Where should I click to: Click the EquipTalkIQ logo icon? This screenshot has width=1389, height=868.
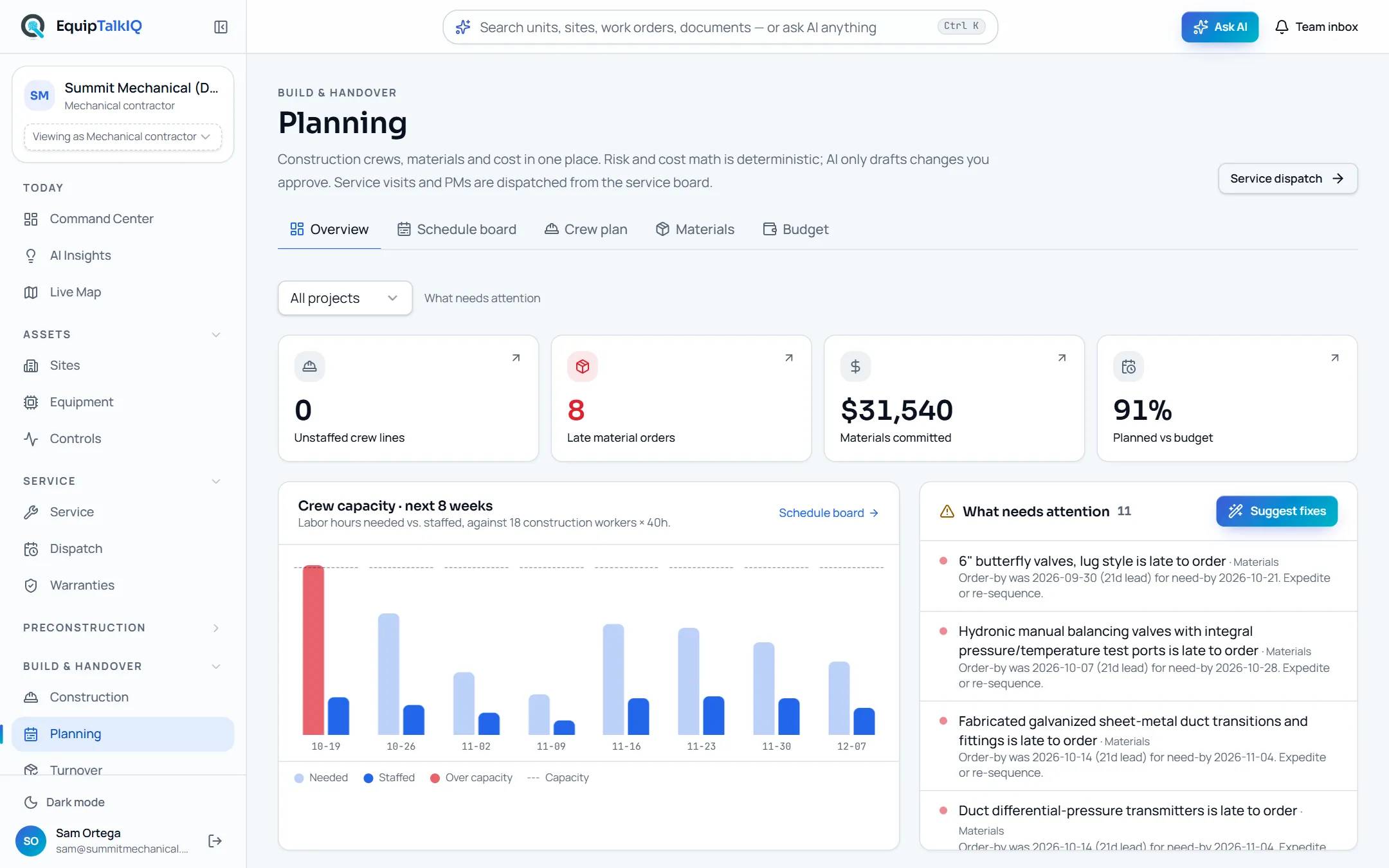(x=33, y=26)
